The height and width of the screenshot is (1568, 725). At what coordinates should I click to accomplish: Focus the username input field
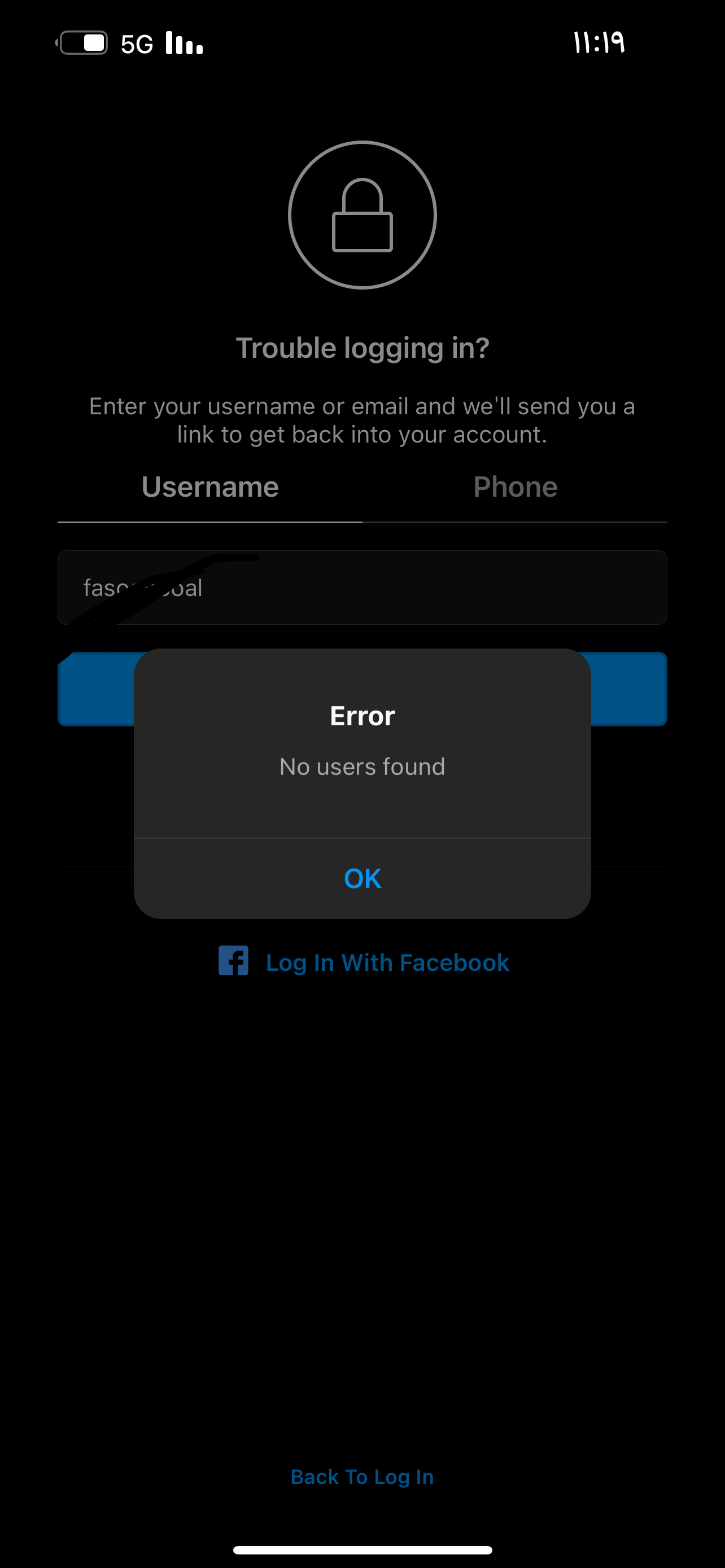tap(362, 588)
